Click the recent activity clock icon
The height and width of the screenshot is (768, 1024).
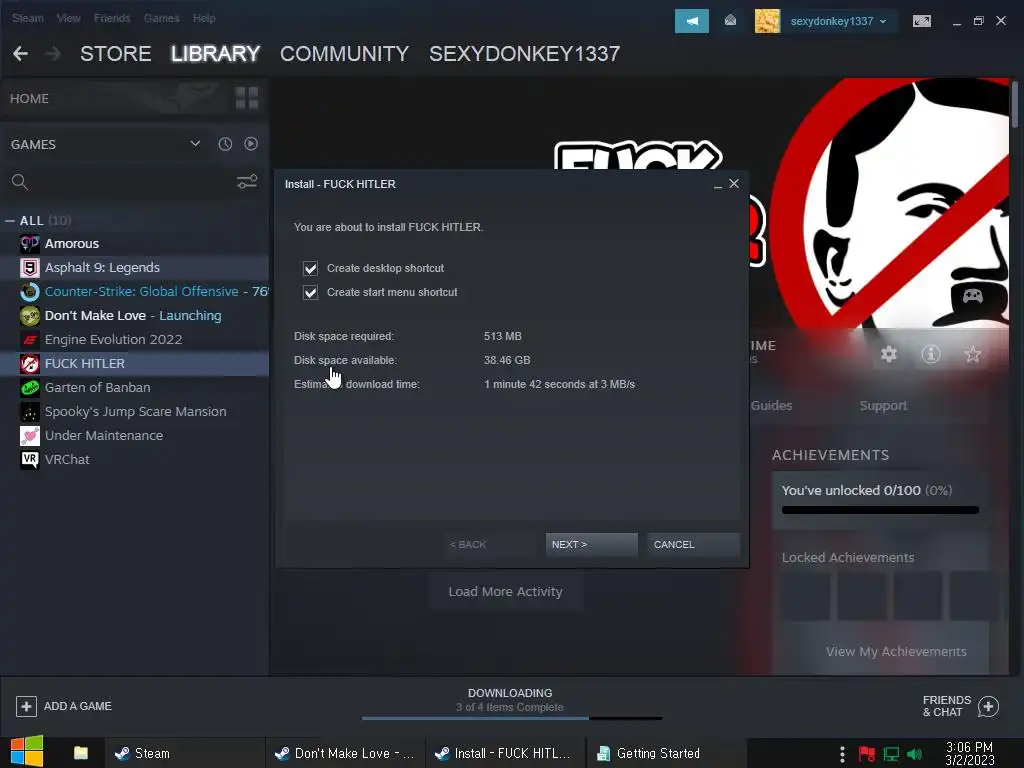point(225,144)
